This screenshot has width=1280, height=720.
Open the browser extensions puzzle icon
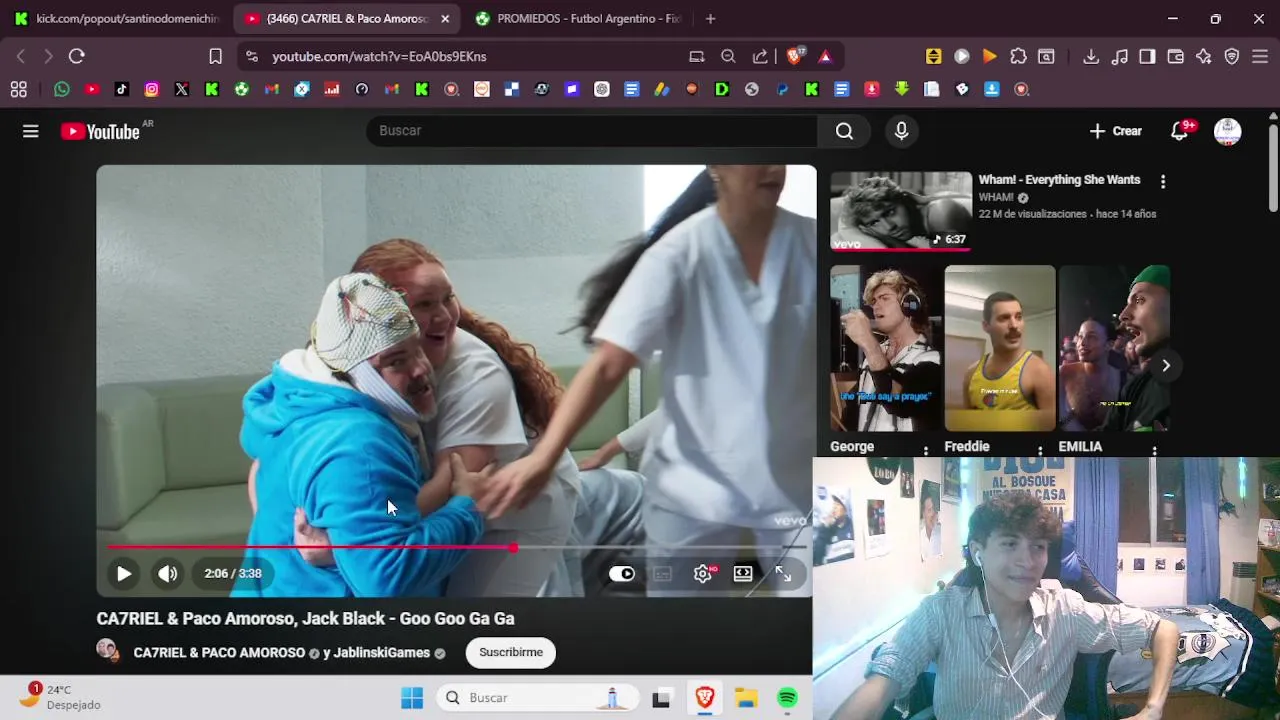(x=1018, y=56)
